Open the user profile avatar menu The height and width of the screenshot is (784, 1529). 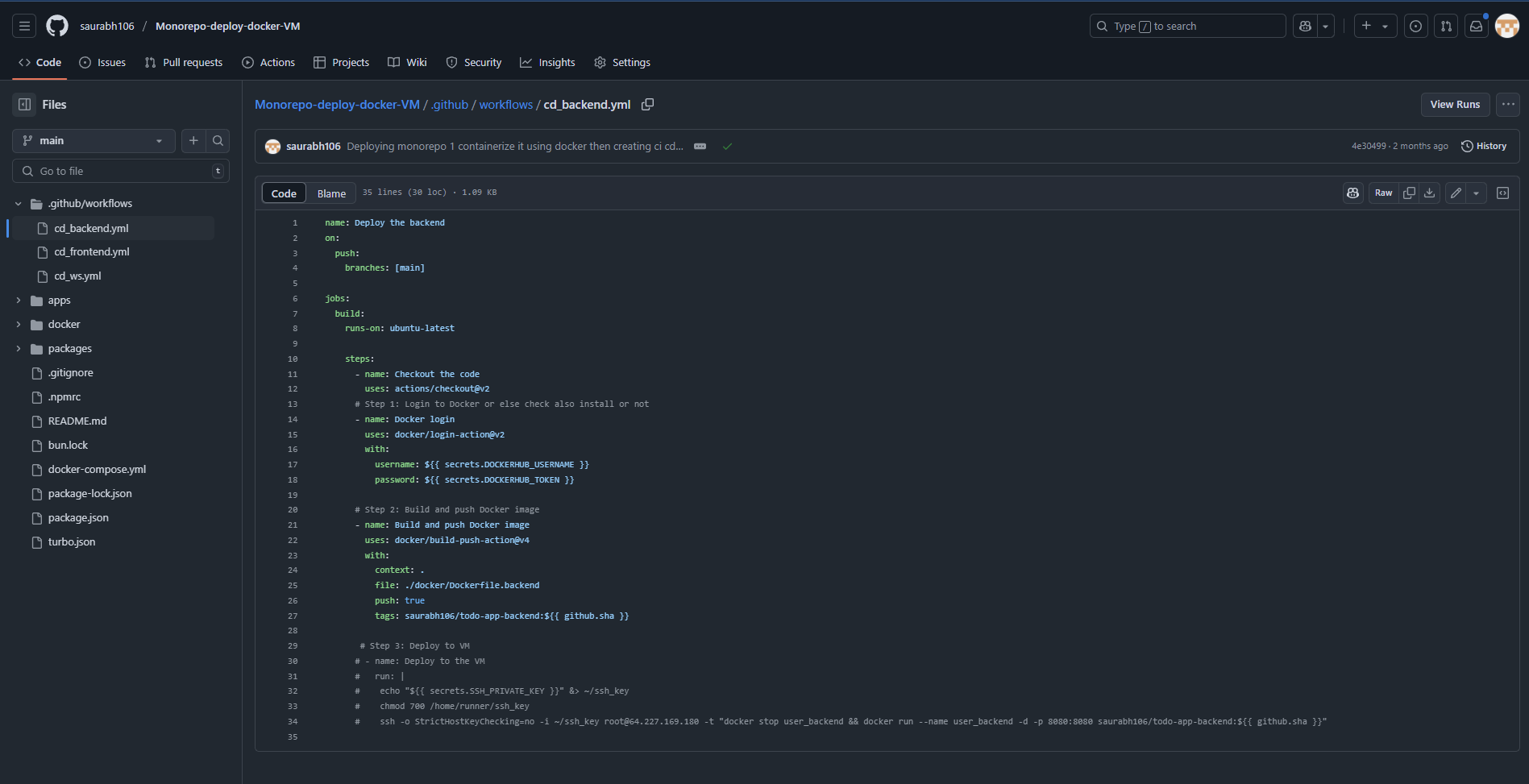pos(1507,26)
